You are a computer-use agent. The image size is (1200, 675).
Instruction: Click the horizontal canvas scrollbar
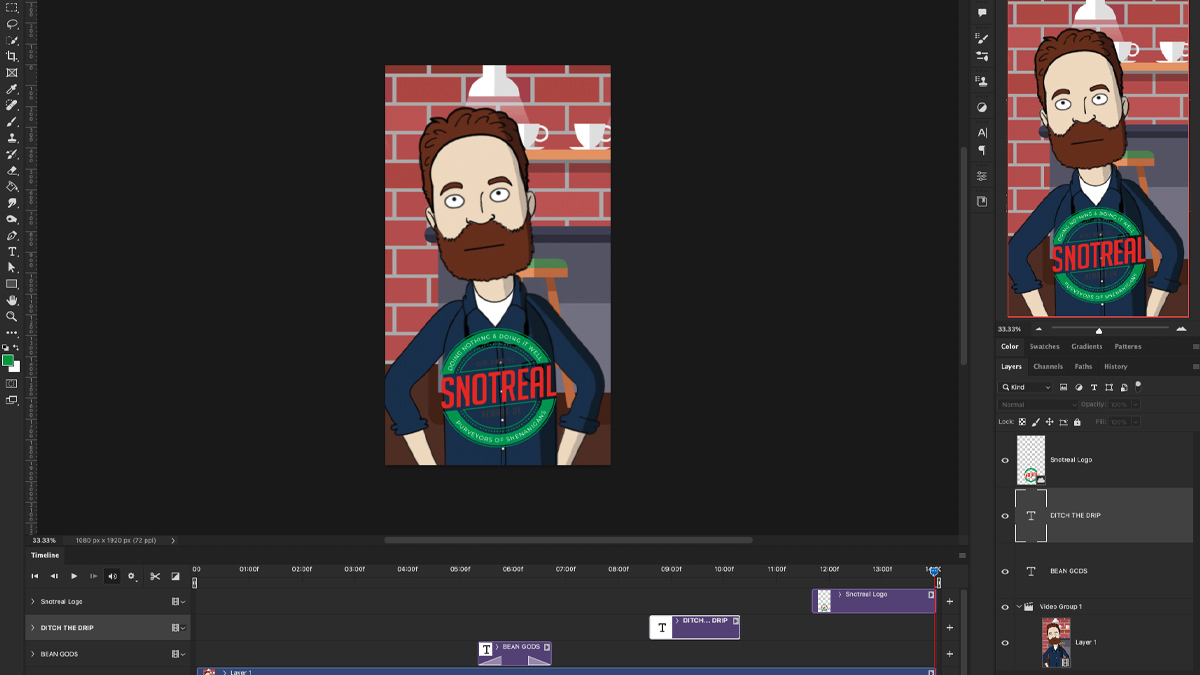(x=568, y=540)
